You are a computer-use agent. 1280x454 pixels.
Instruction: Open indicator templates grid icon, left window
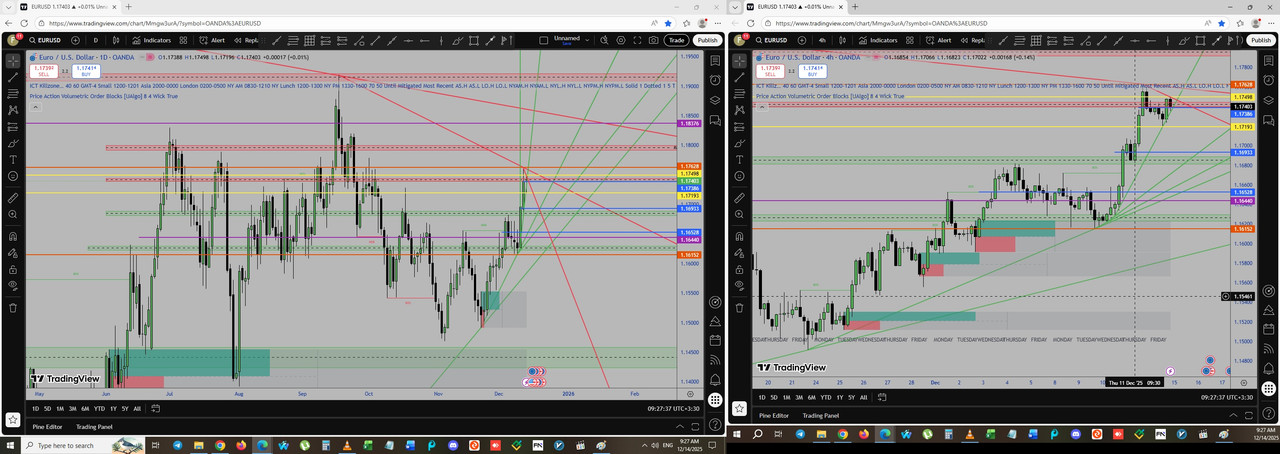tap(183, 40)
